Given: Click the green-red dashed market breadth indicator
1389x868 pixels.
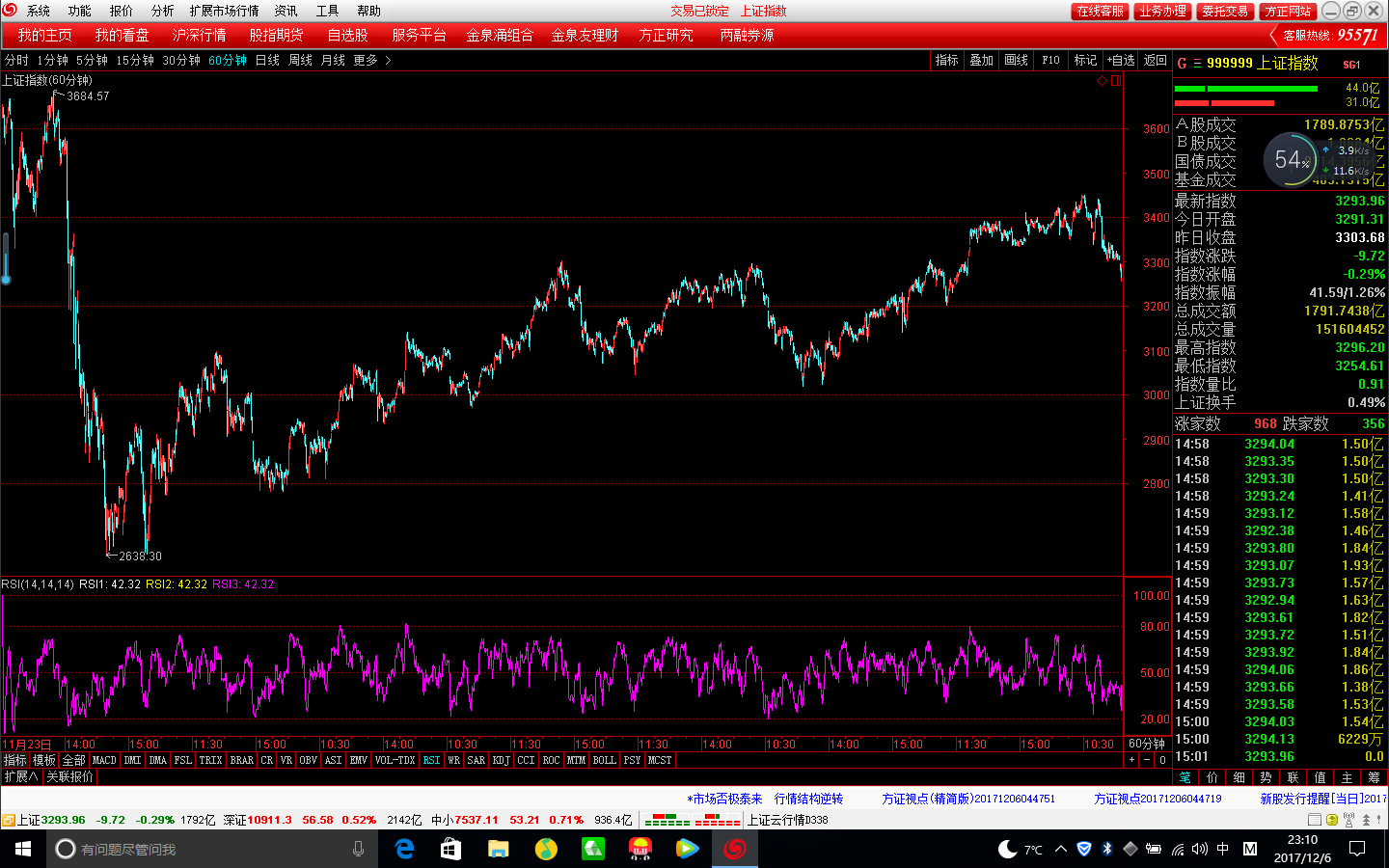Looking at the screenshot, I should tap(692, 820).
